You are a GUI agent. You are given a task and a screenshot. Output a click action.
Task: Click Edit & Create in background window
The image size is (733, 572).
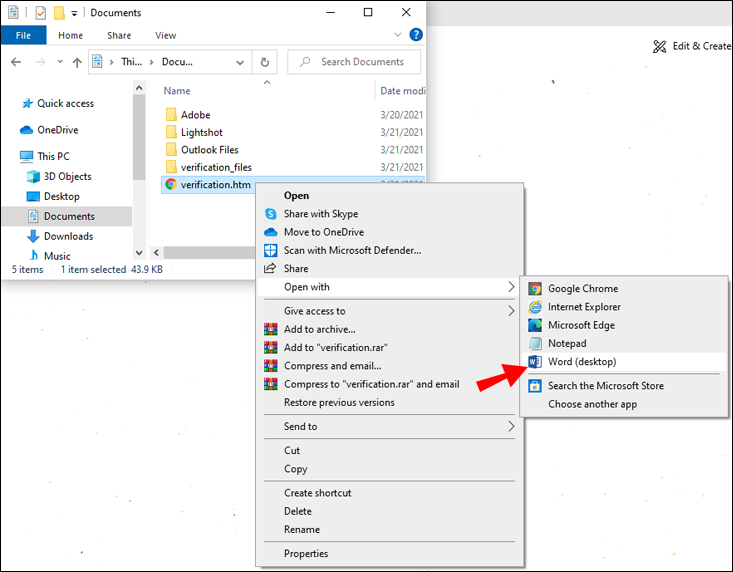click(x=692, y=46)
